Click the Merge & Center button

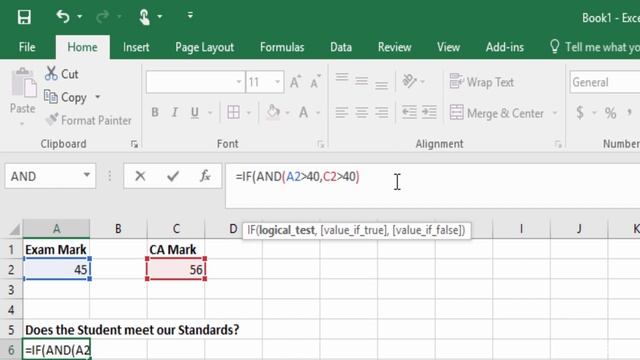[x=497, y=113]
